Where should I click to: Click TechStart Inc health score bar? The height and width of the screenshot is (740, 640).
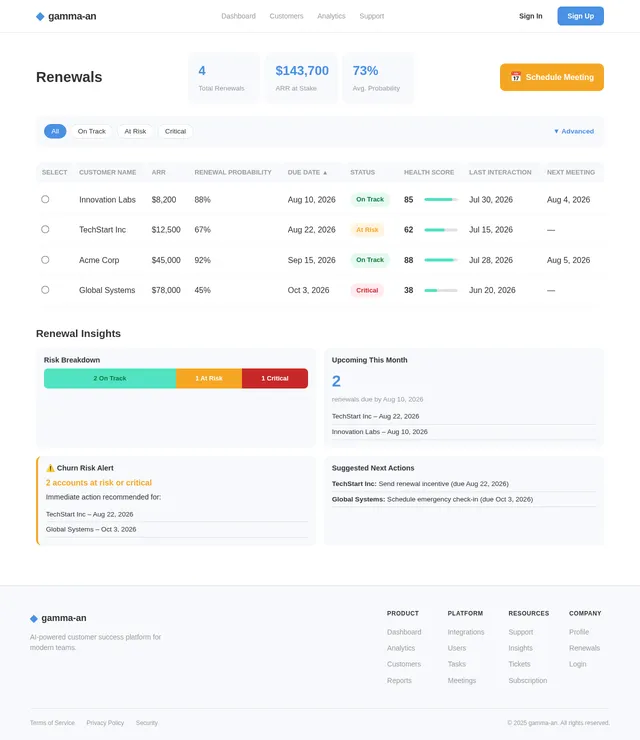tap(441, 230)
